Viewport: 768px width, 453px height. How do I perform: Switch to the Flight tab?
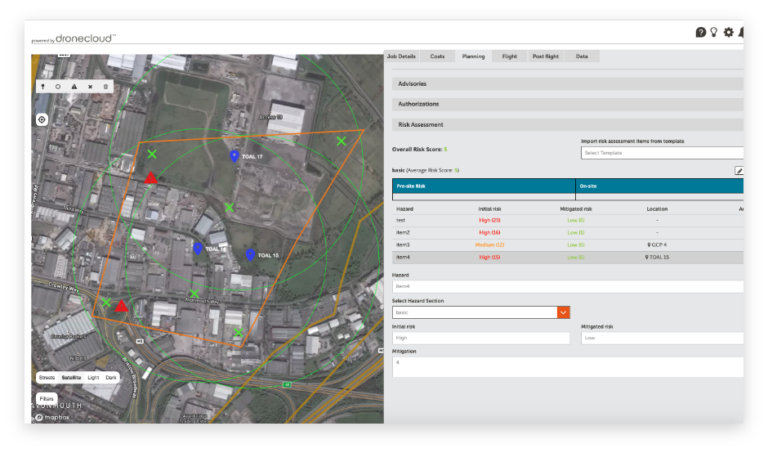509,56
